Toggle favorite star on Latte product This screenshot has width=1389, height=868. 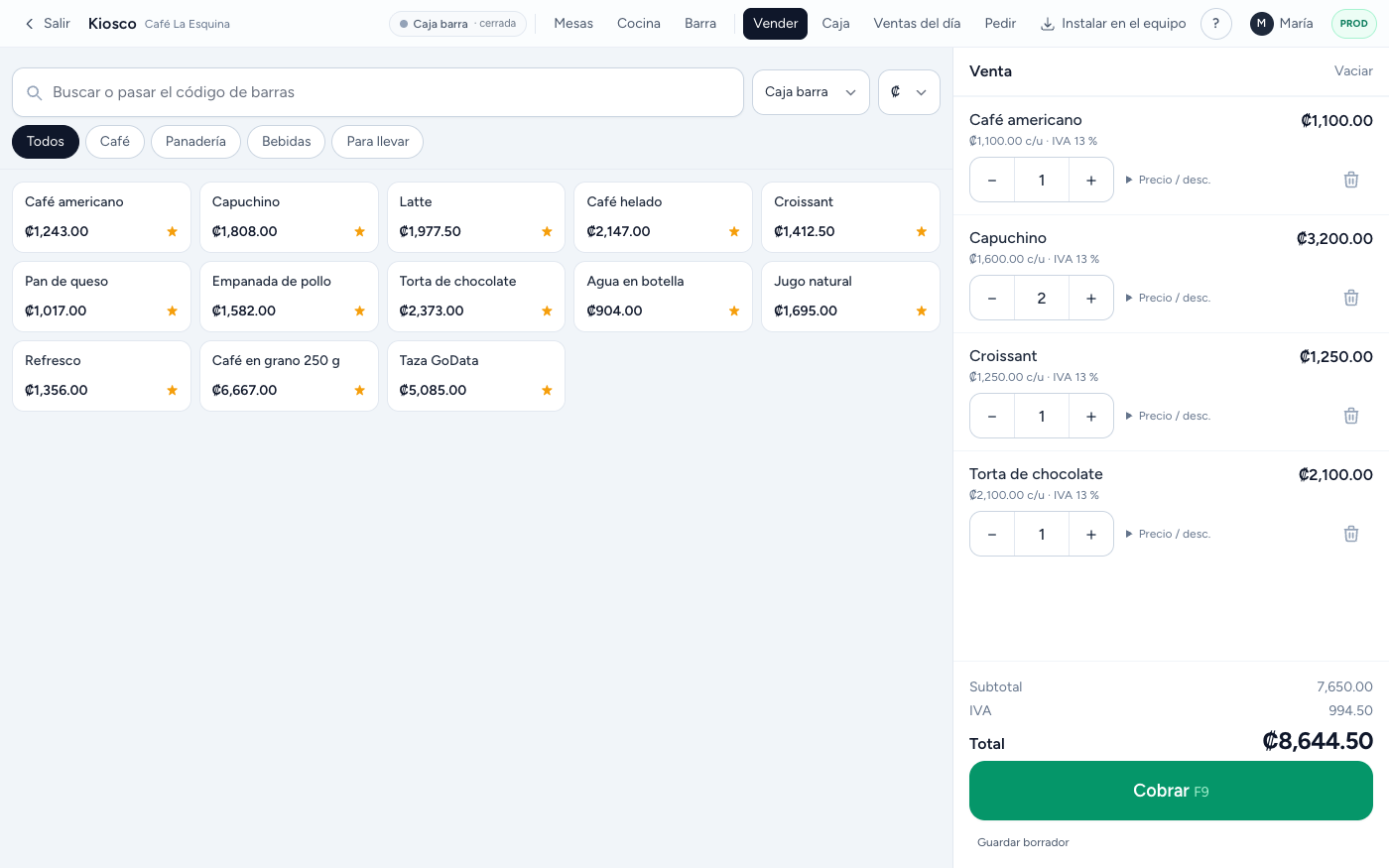point(547,231)
